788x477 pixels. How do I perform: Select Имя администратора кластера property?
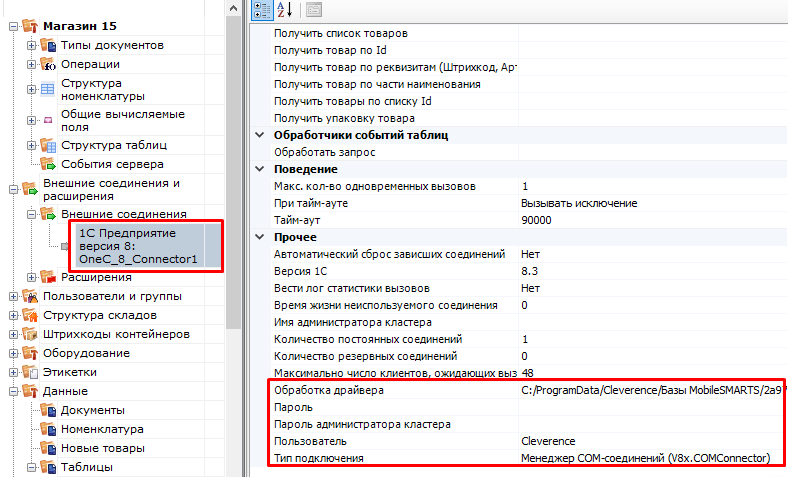353,322
